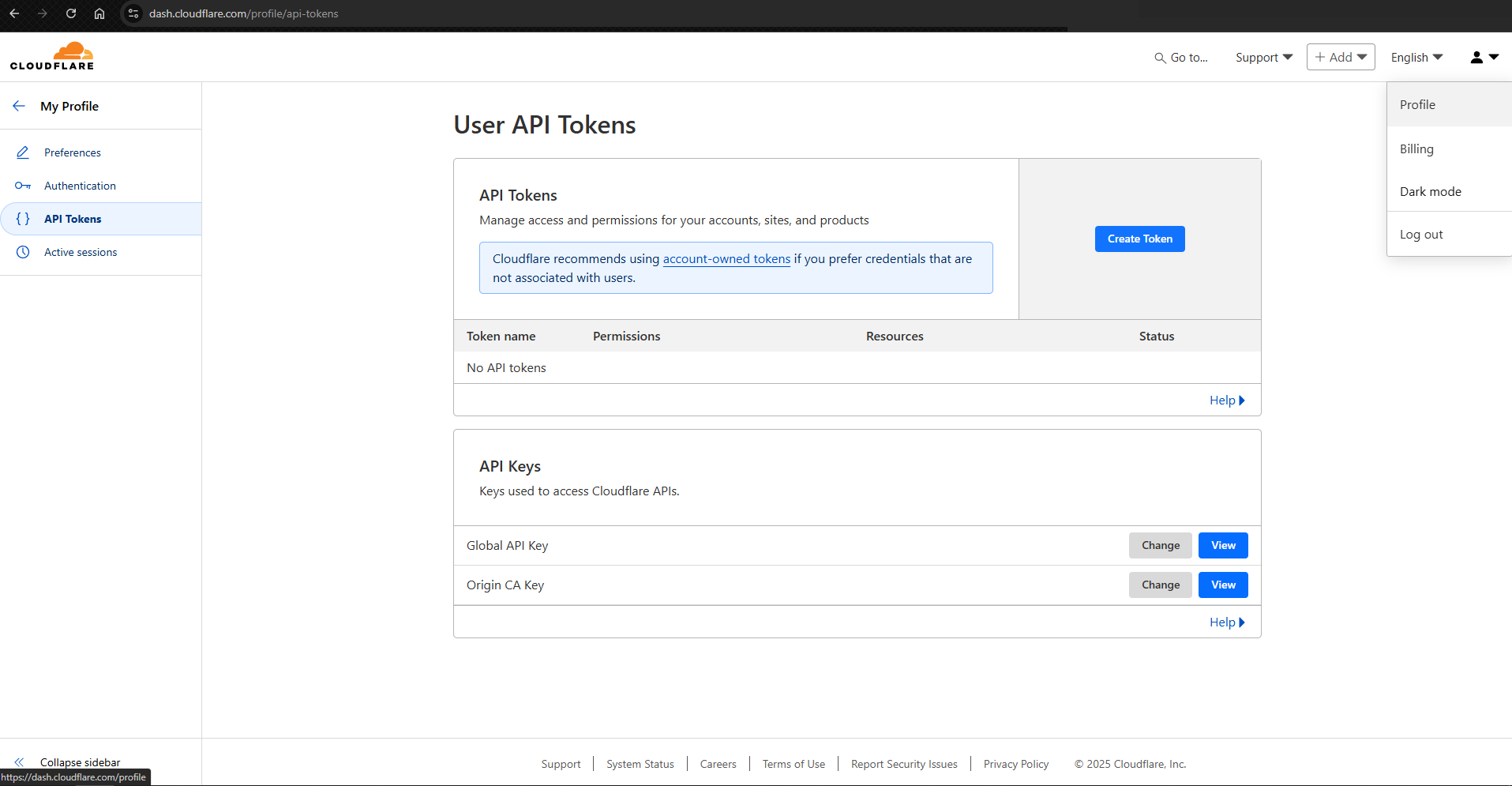This screenshot has height=786, width=1512.
Task: View the Global API Key
Action: click(x=1222, y=545)
